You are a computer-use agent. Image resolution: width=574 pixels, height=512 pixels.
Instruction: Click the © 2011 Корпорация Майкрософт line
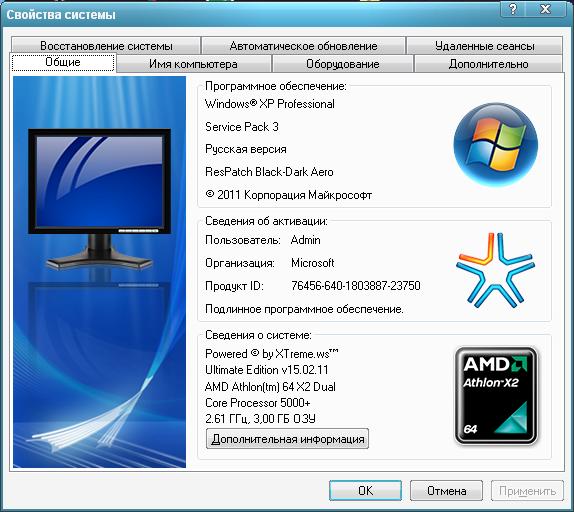288,195
